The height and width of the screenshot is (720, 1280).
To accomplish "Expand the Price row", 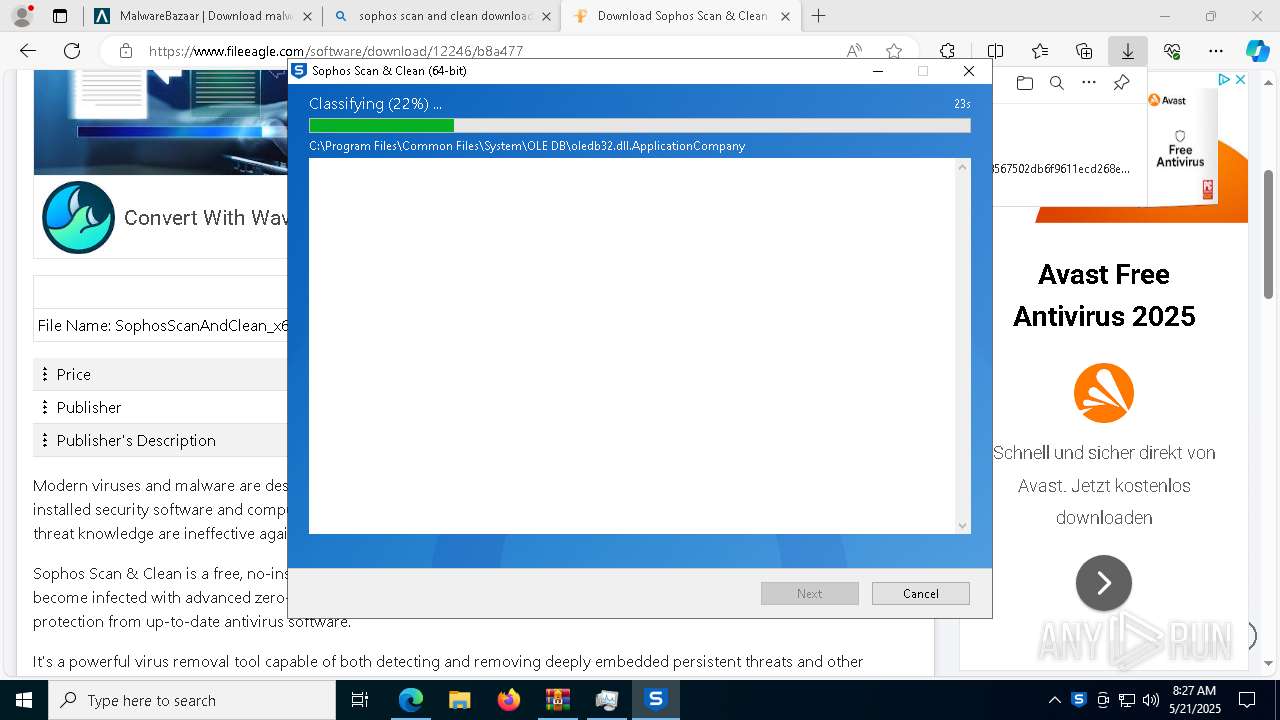I will [x=161, y=374].
